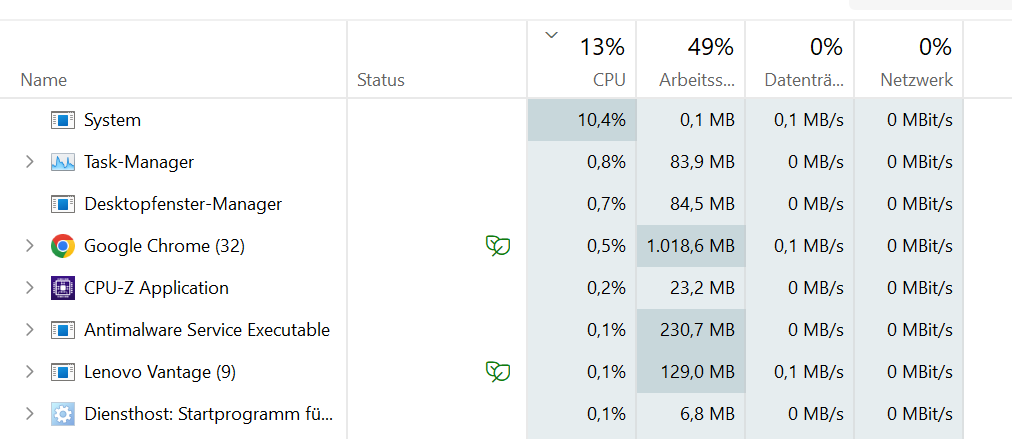Image resolution: width=1012 pixels, height=439 pixels.
Task: Expand the Lenovo Vantage process group
Action: tap(30, 372)
